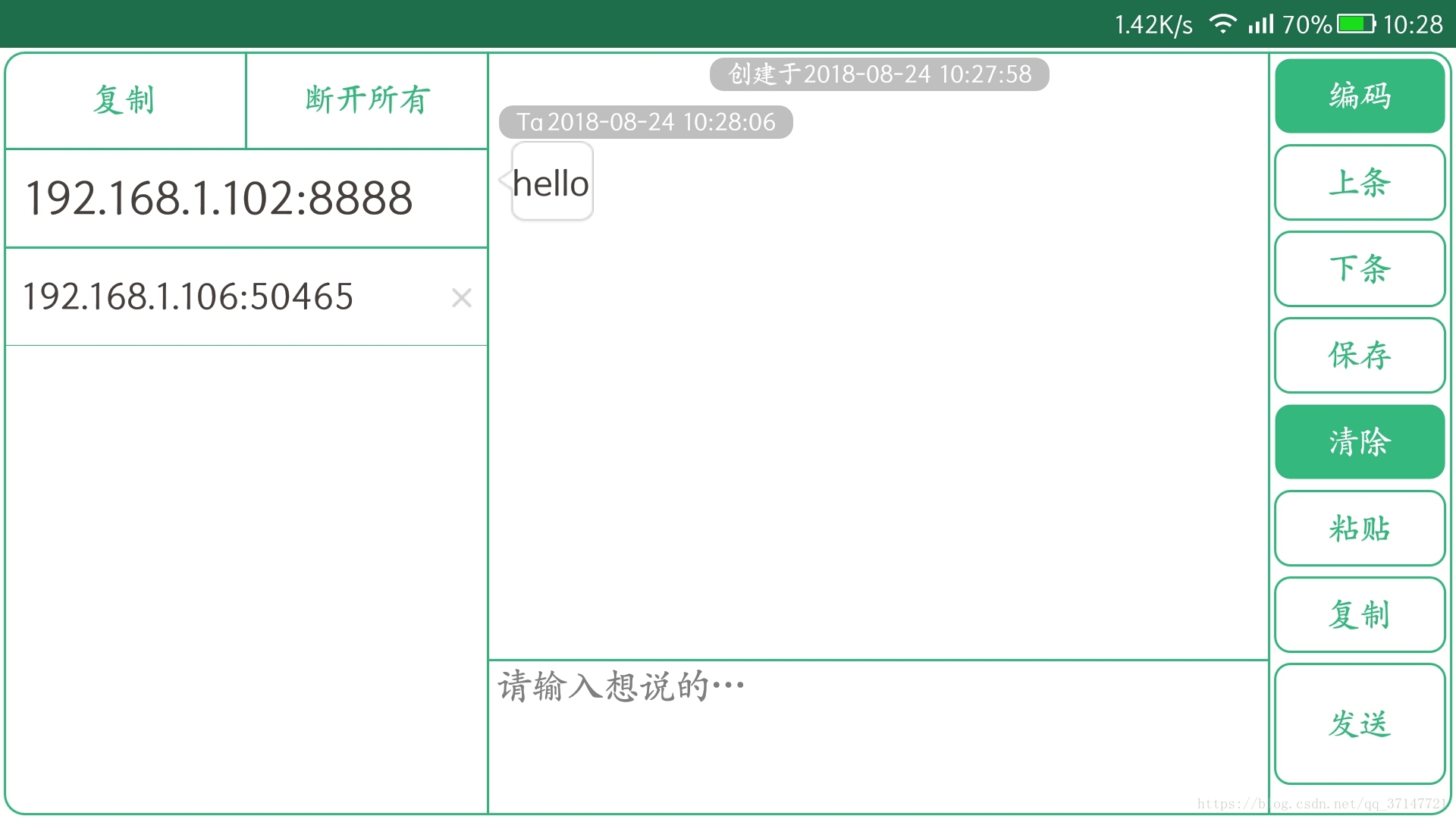The width and height of the screenshot is (1456, 819).
Task: Click the X beside client 192.168.1.106:50465
Action: [x=461, y=297]
